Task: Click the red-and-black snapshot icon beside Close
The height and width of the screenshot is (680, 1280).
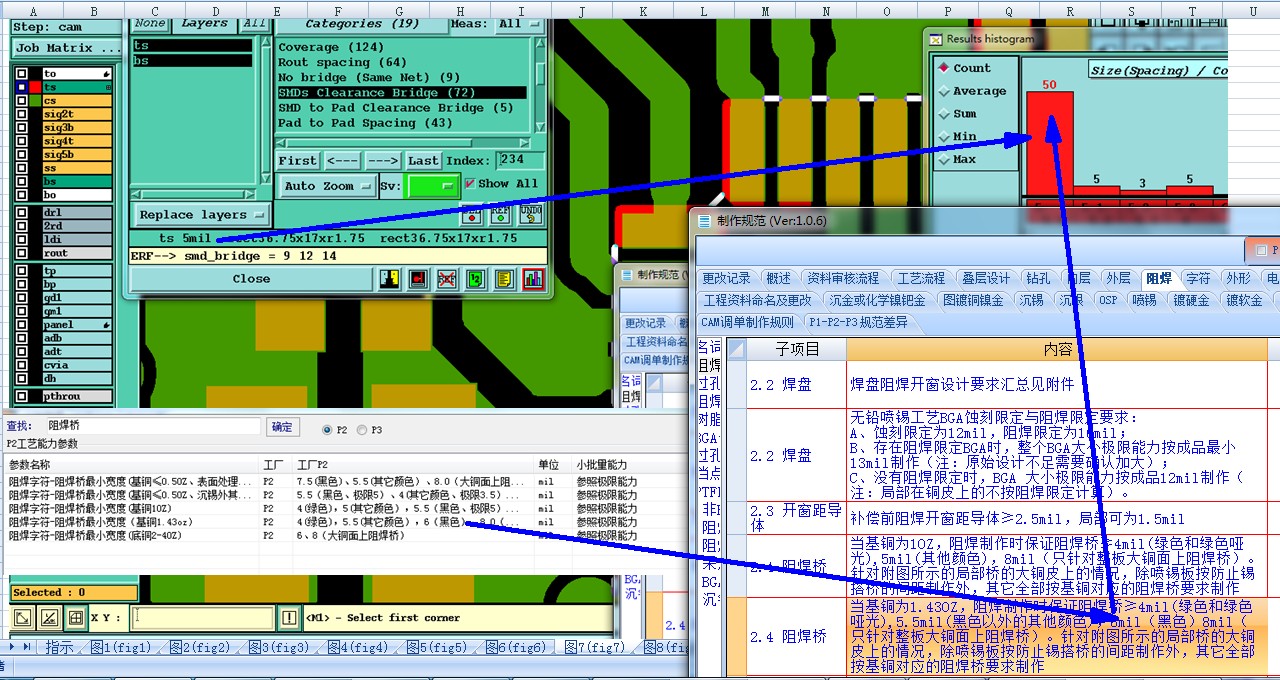Action: [x=419, y=279]
